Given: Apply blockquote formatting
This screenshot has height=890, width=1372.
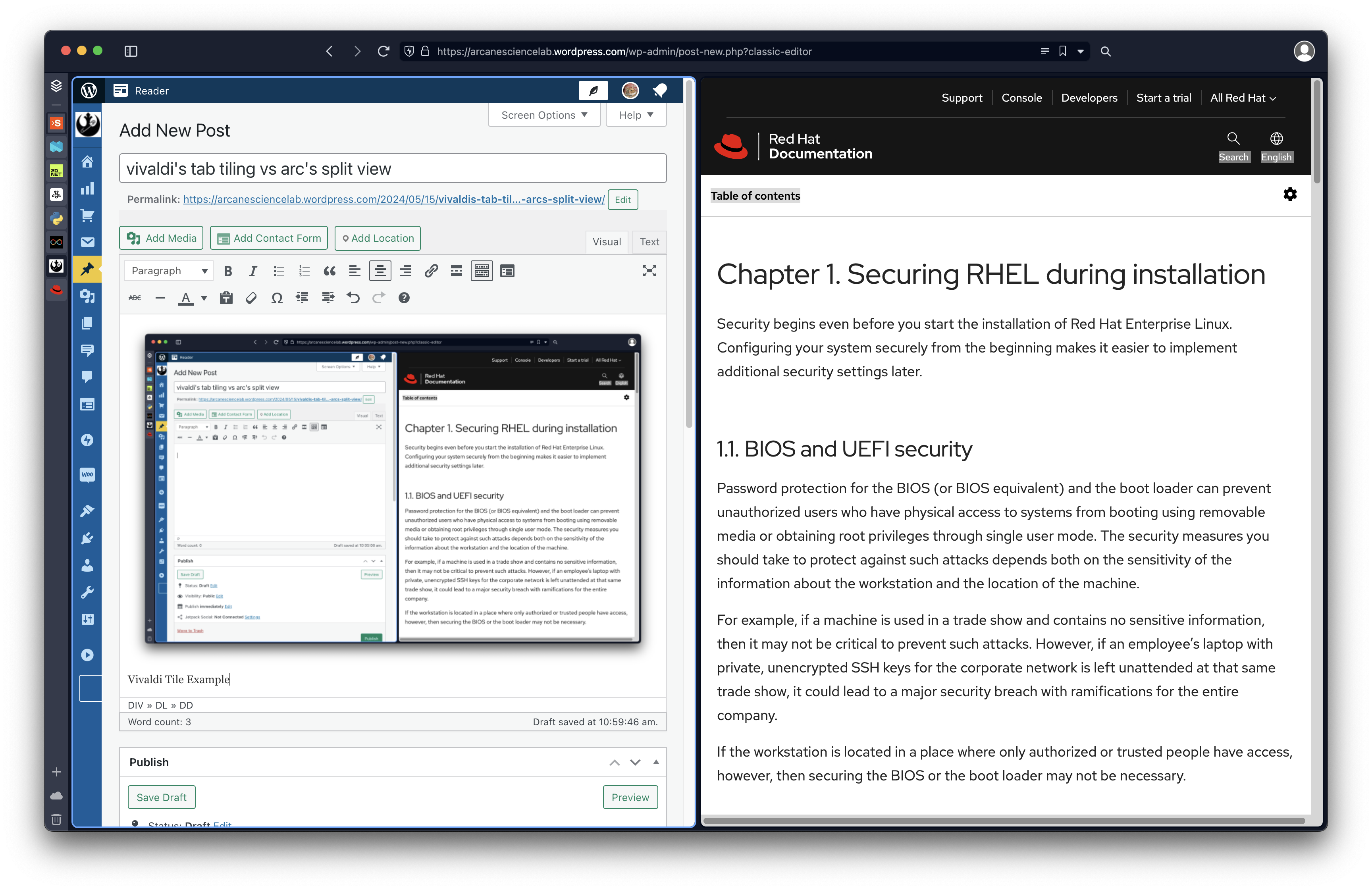Looking at the screenshot, I should coord(329,271).
